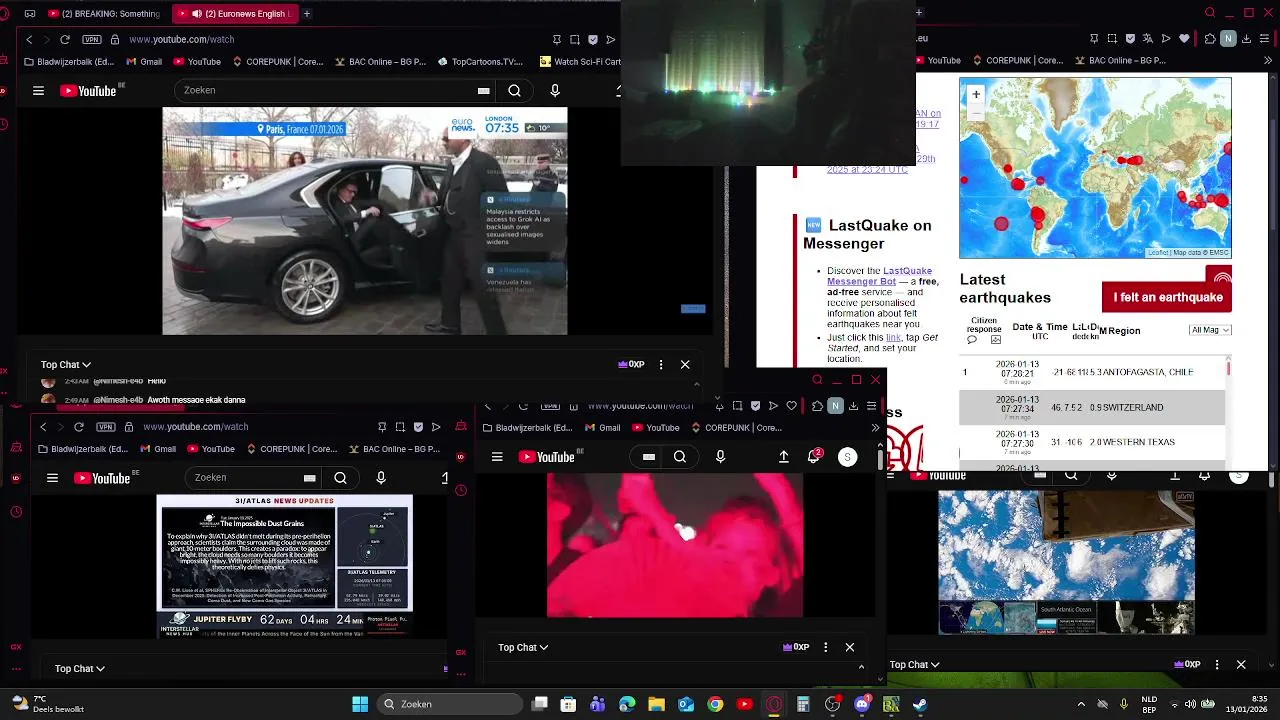Screen dimensions: 1280x720
Task: Open the TopCartoons.TV bookmark
Action: pos(480,62)
